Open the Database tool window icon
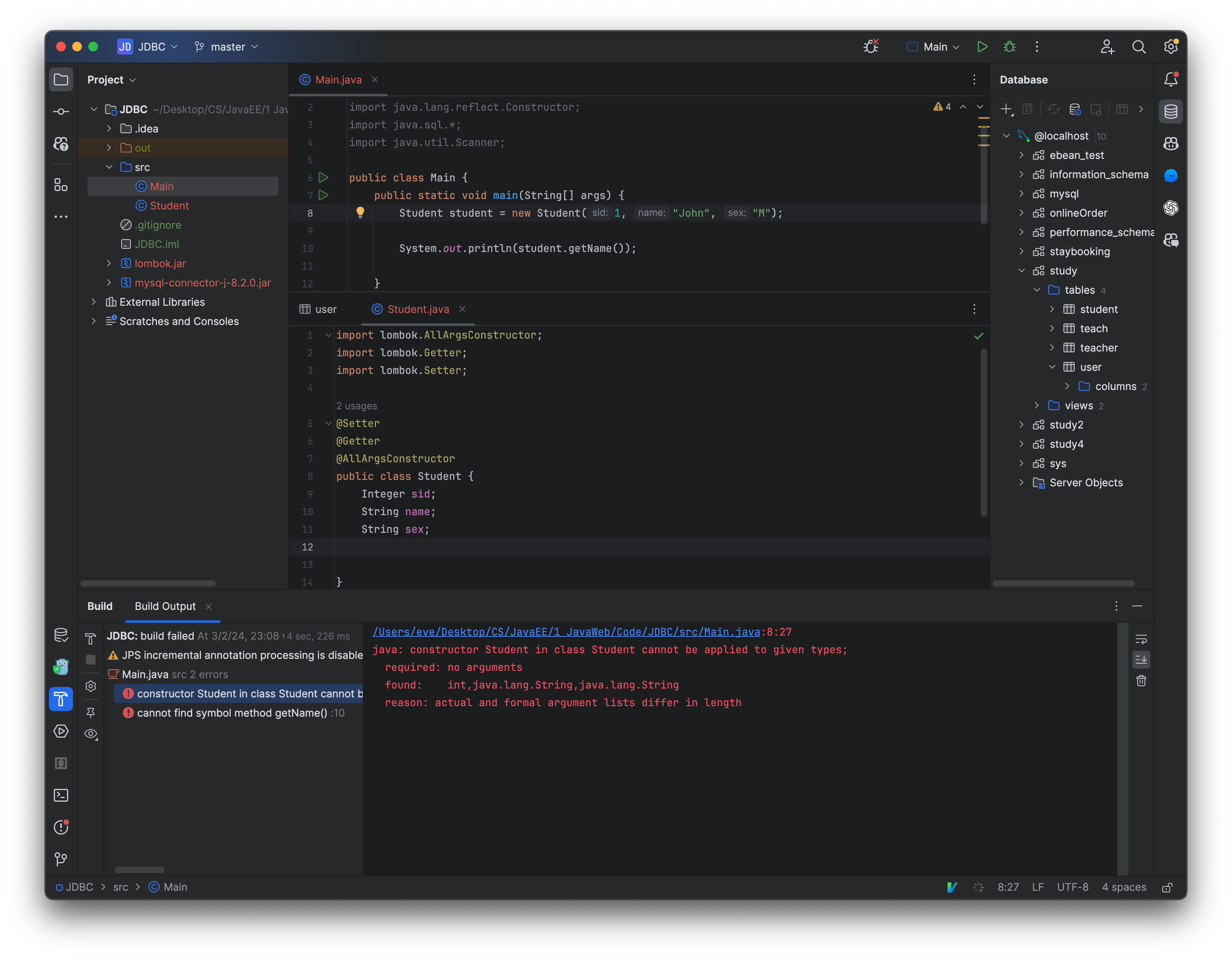This screenshot has height=959, width=1232. [x=1171, y=112]
